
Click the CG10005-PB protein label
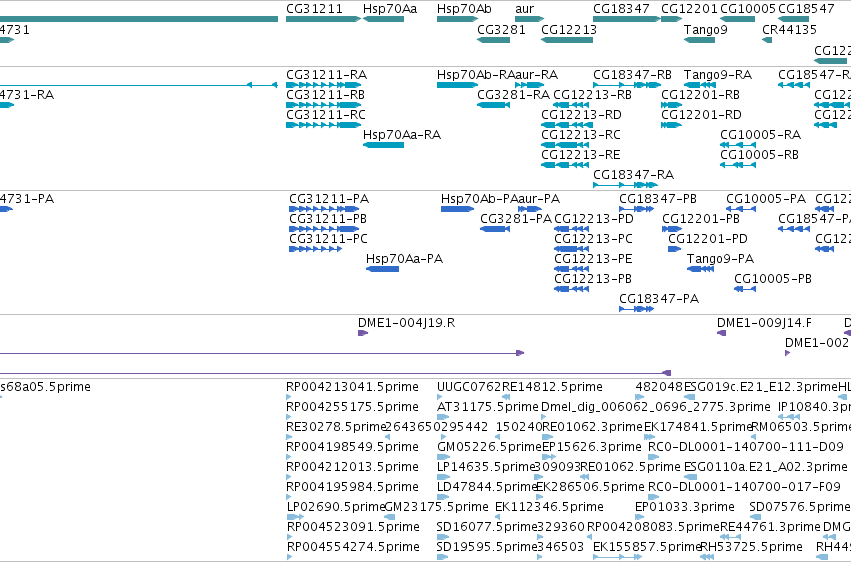pos(773,279)
